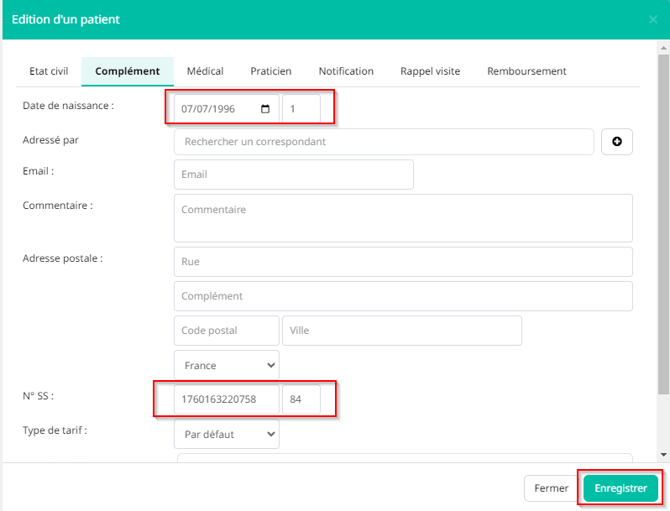
Task: Expand the Type de tarif dropdown
Action: pos(226,434)
